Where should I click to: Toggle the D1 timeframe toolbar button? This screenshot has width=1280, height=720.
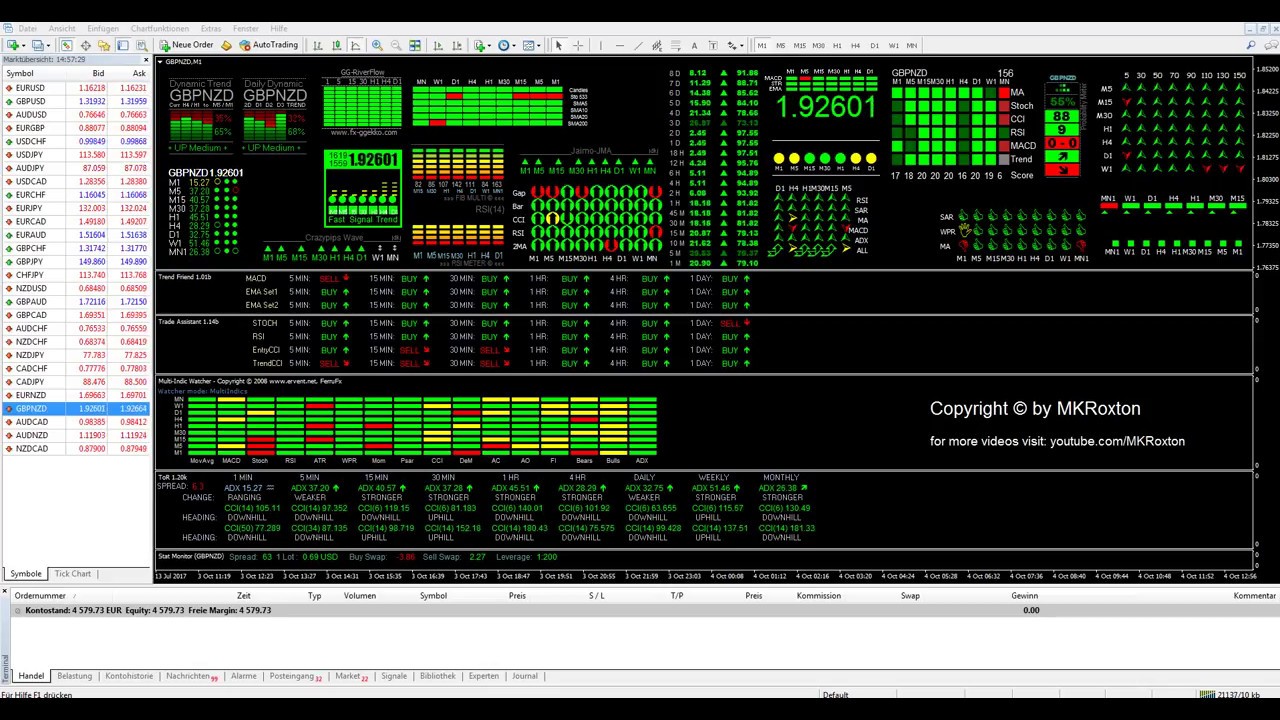coord(874,45)
